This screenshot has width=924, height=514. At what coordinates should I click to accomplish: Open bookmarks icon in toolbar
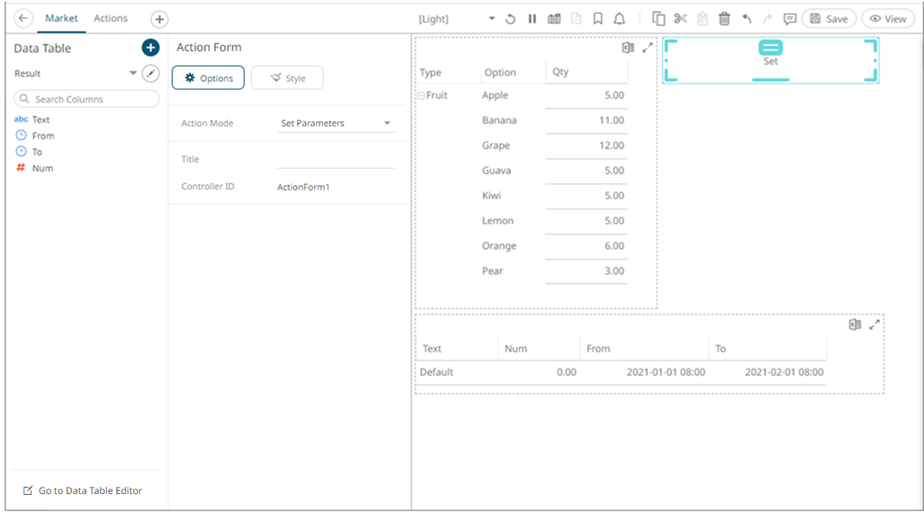click(598, 19)
